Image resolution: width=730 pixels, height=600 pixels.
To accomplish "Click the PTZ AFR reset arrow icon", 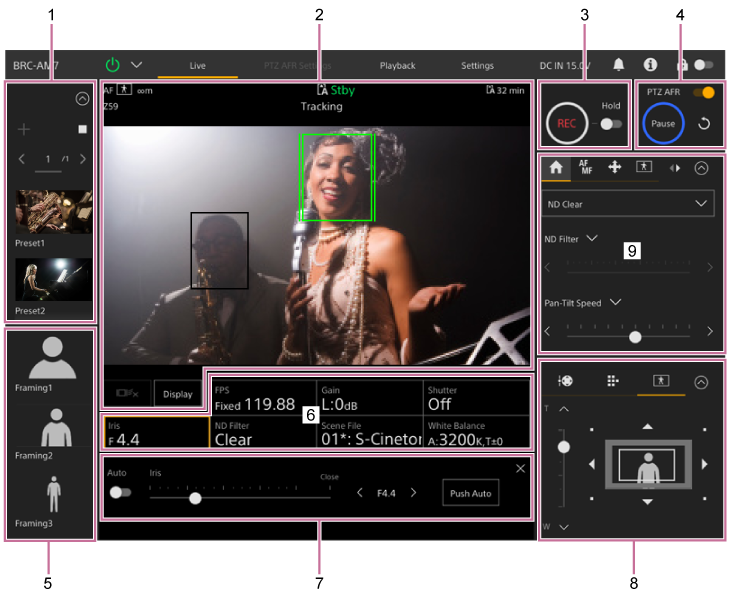I will pyautogui.click(x=704, y=125).
